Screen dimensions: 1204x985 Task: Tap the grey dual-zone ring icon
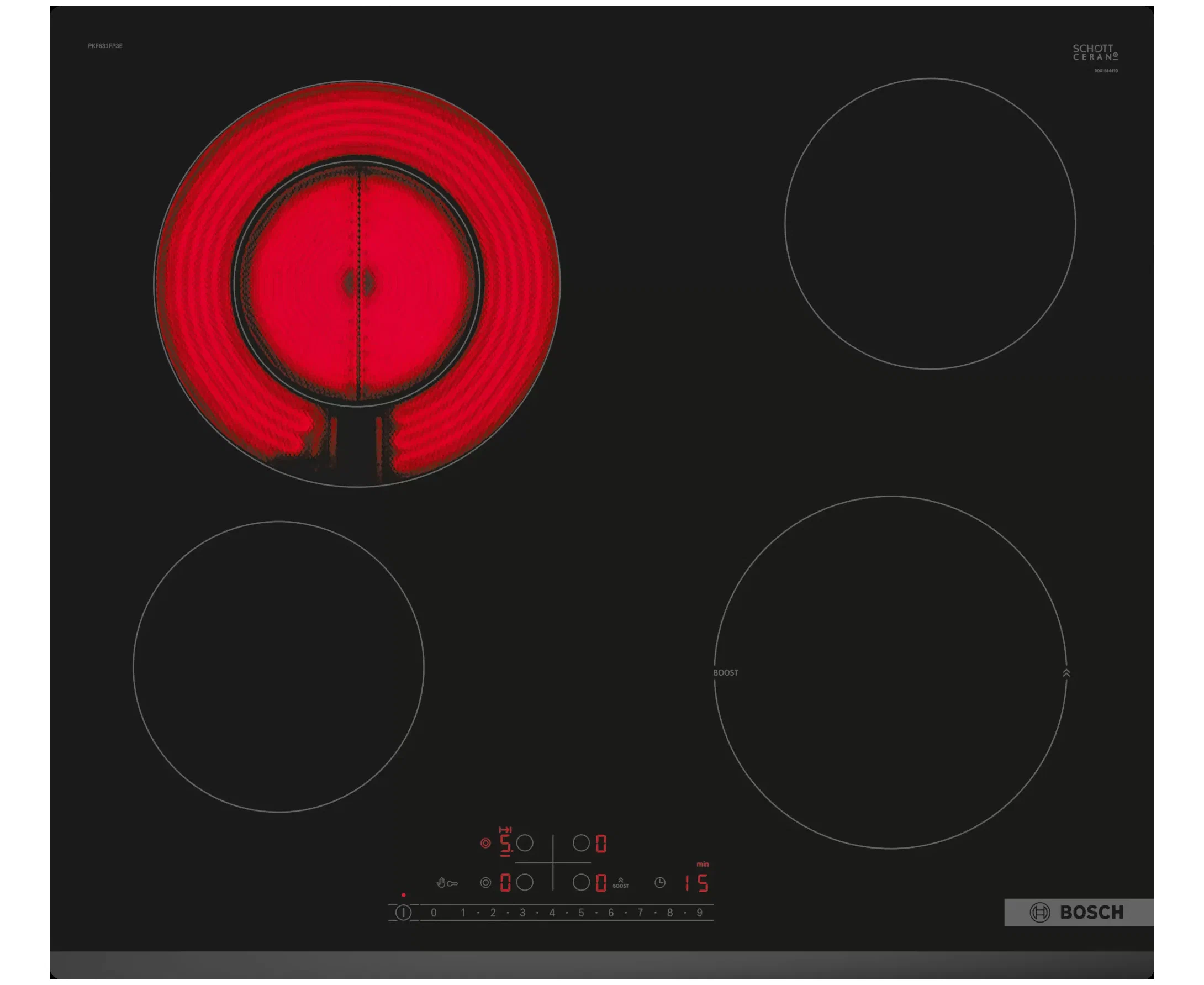(485, 882)
